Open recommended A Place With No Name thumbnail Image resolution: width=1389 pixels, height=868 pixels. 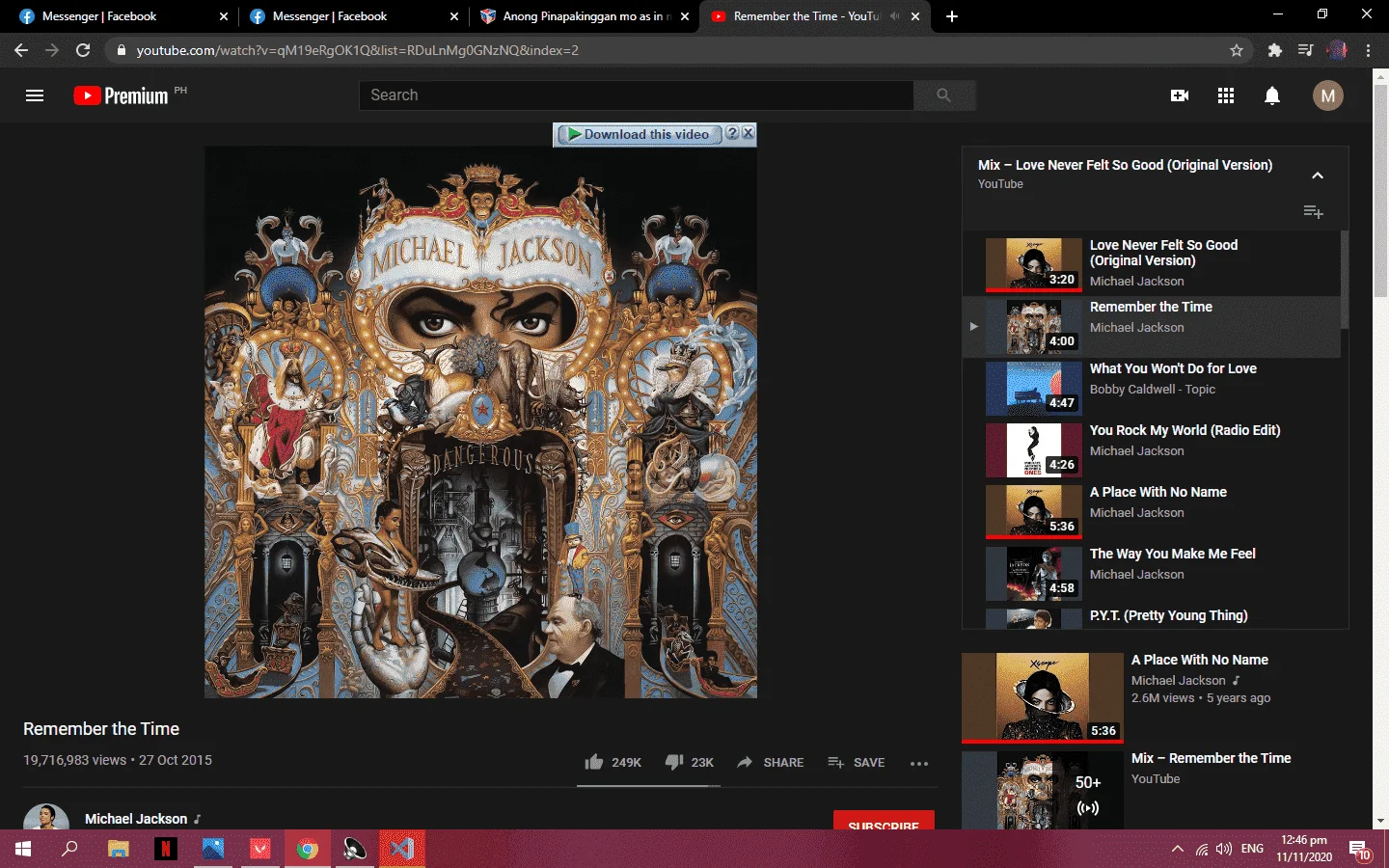1043,697
